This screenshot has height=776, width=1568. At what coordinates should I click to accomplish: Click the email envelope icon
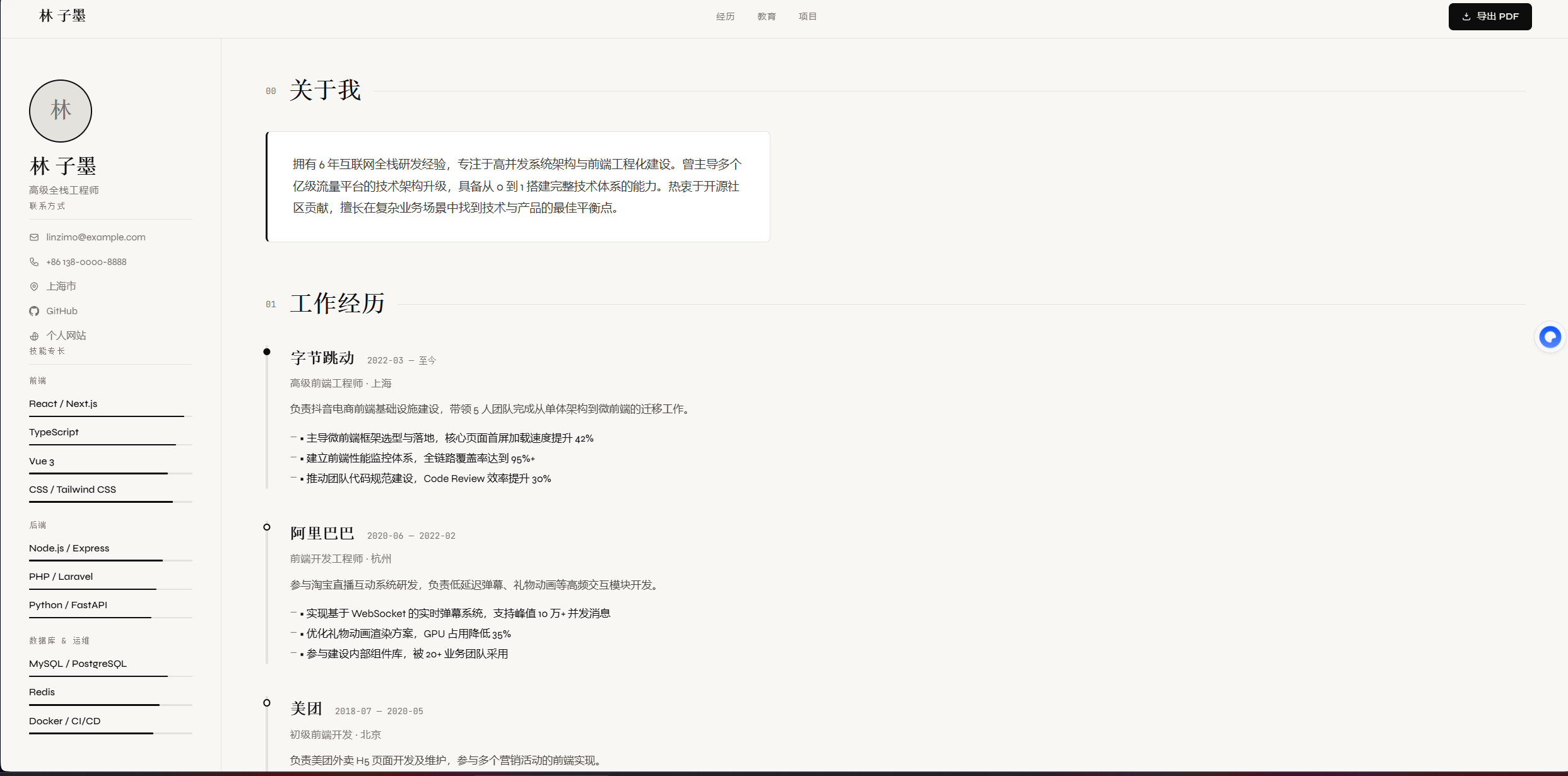[34, 237]
